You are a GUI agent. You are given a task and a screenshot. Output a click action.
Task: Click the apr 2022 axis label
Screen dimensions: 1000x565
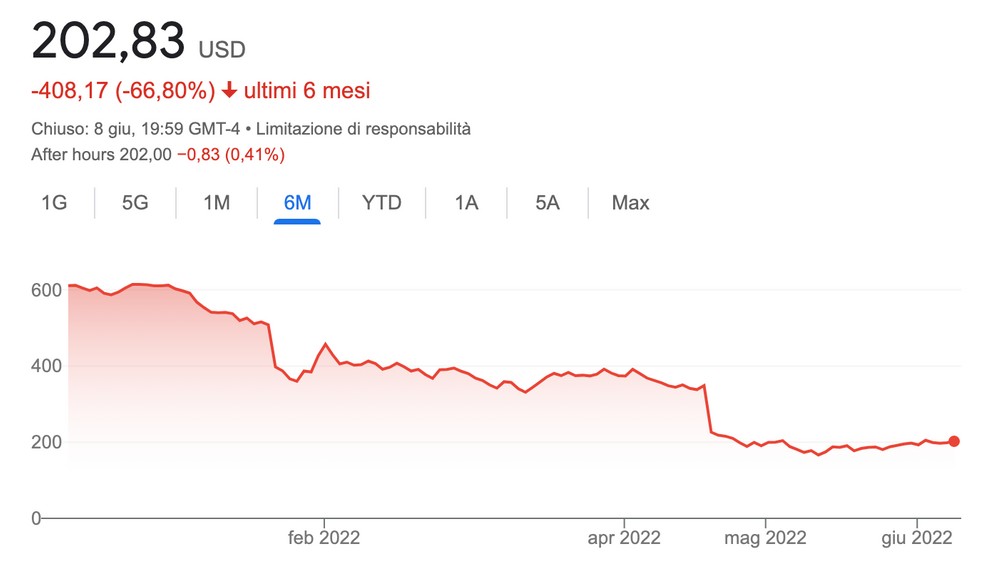coord(624,538)
